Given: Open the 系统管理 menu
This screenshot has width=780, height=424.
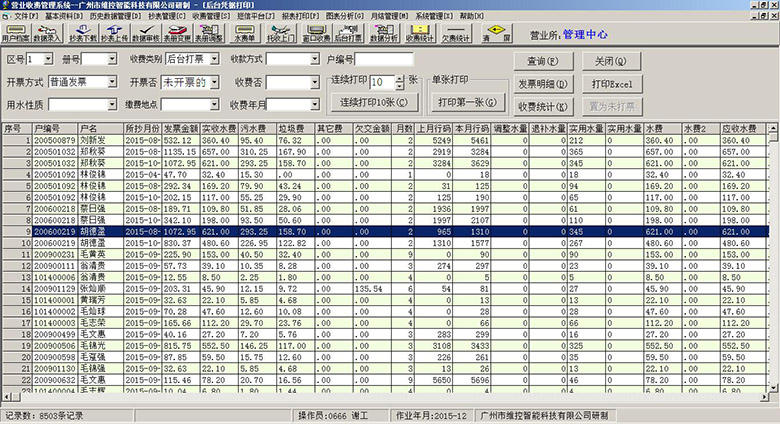Looking at the screenshot, I should pyautogui.click(x=434, y=16).
